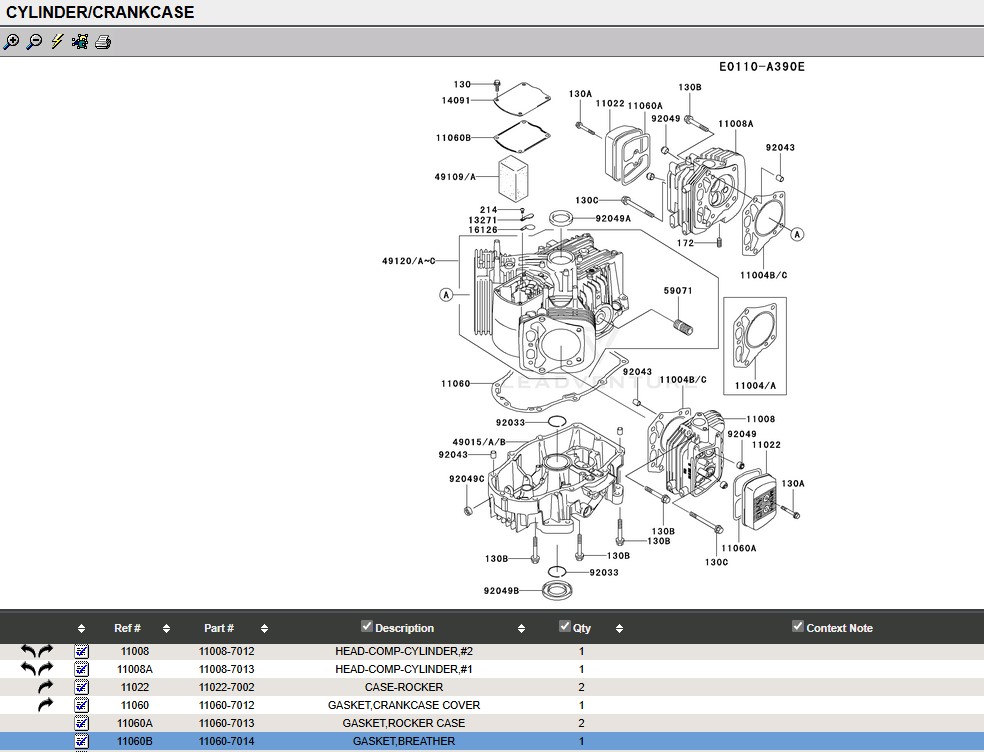Click the zoom in magnifier icon
The width and height of the screenshot is (984, 752).
pyautogui.click(x=11, y=42)
